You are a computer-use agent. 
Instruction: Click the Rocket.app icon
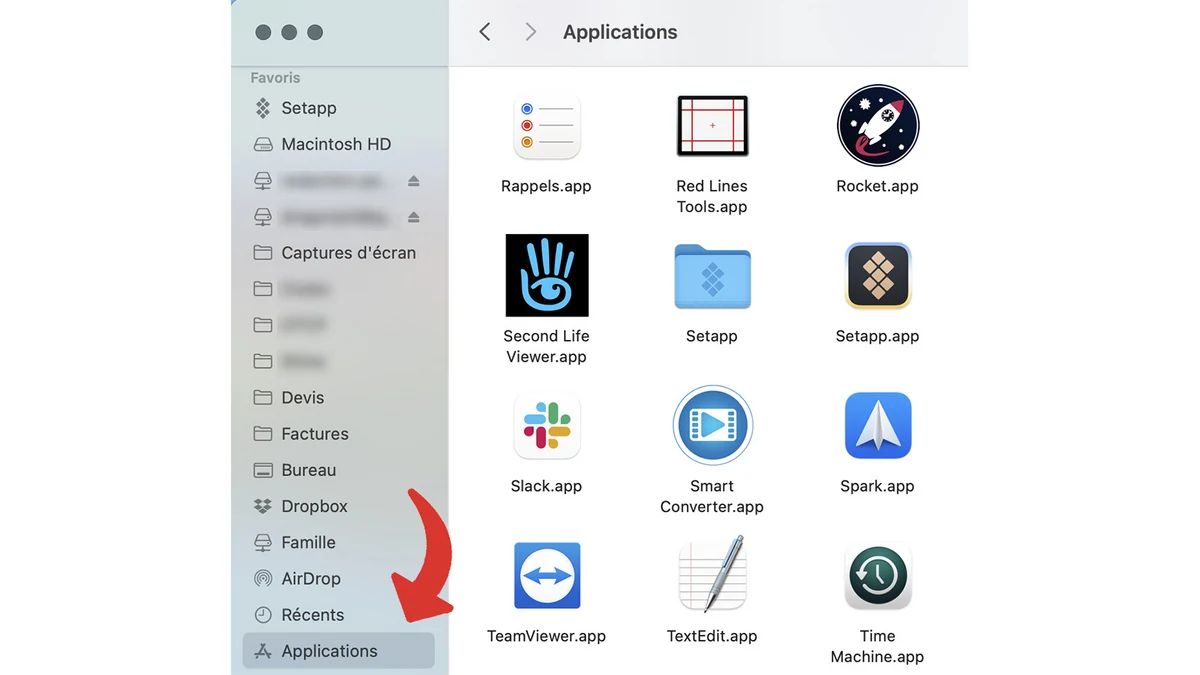click(x=877, y=125)
